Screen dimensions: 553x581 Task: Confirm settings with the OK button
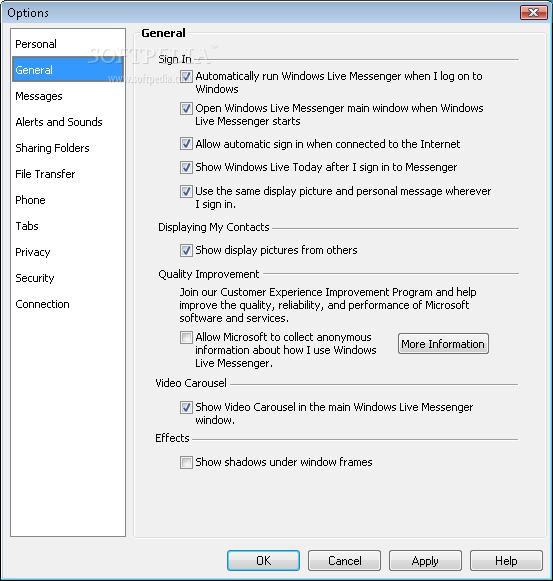tap(263, 561)
